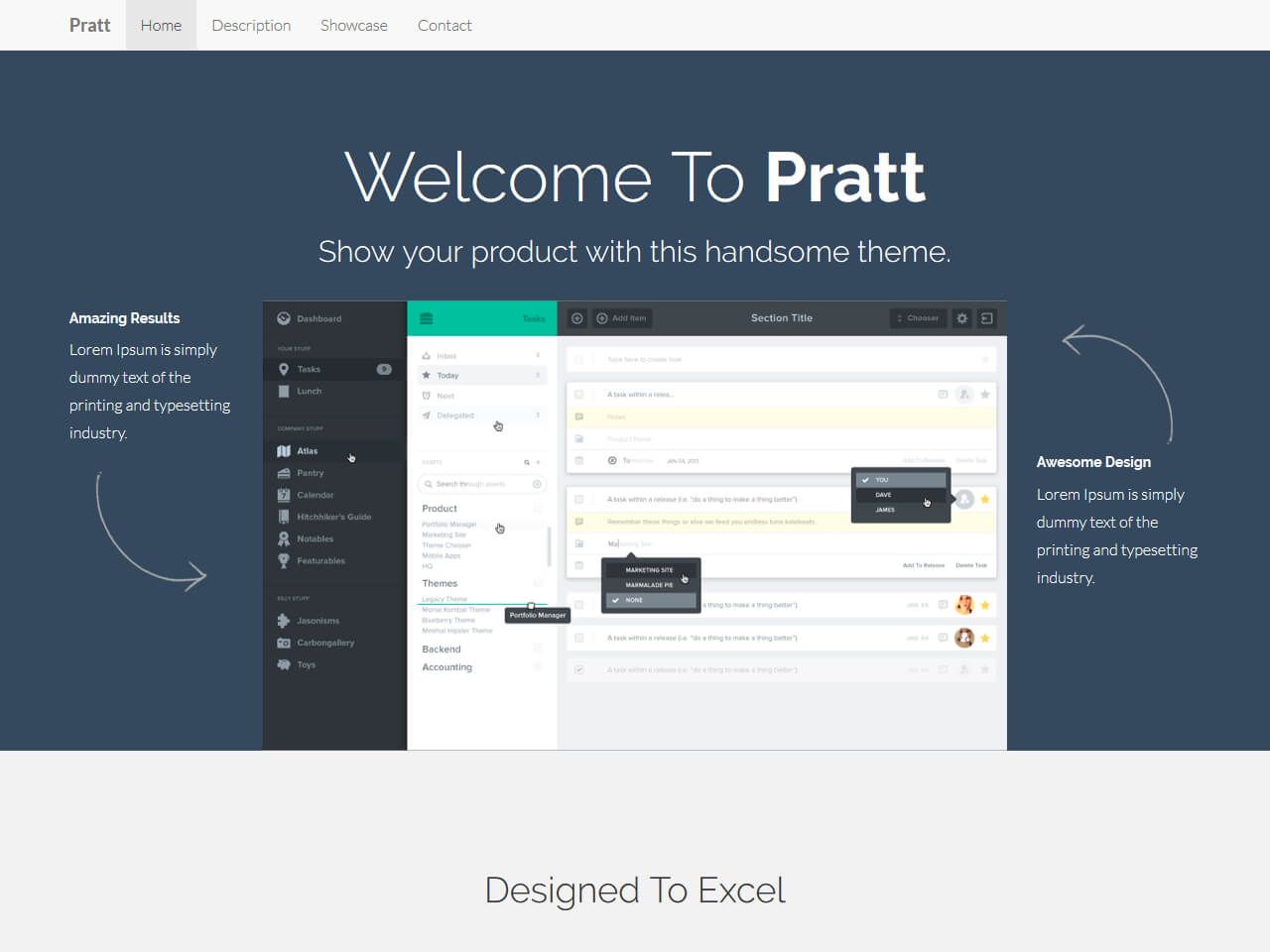Select the Toys icon in preview sidebar

click(284, 664)
